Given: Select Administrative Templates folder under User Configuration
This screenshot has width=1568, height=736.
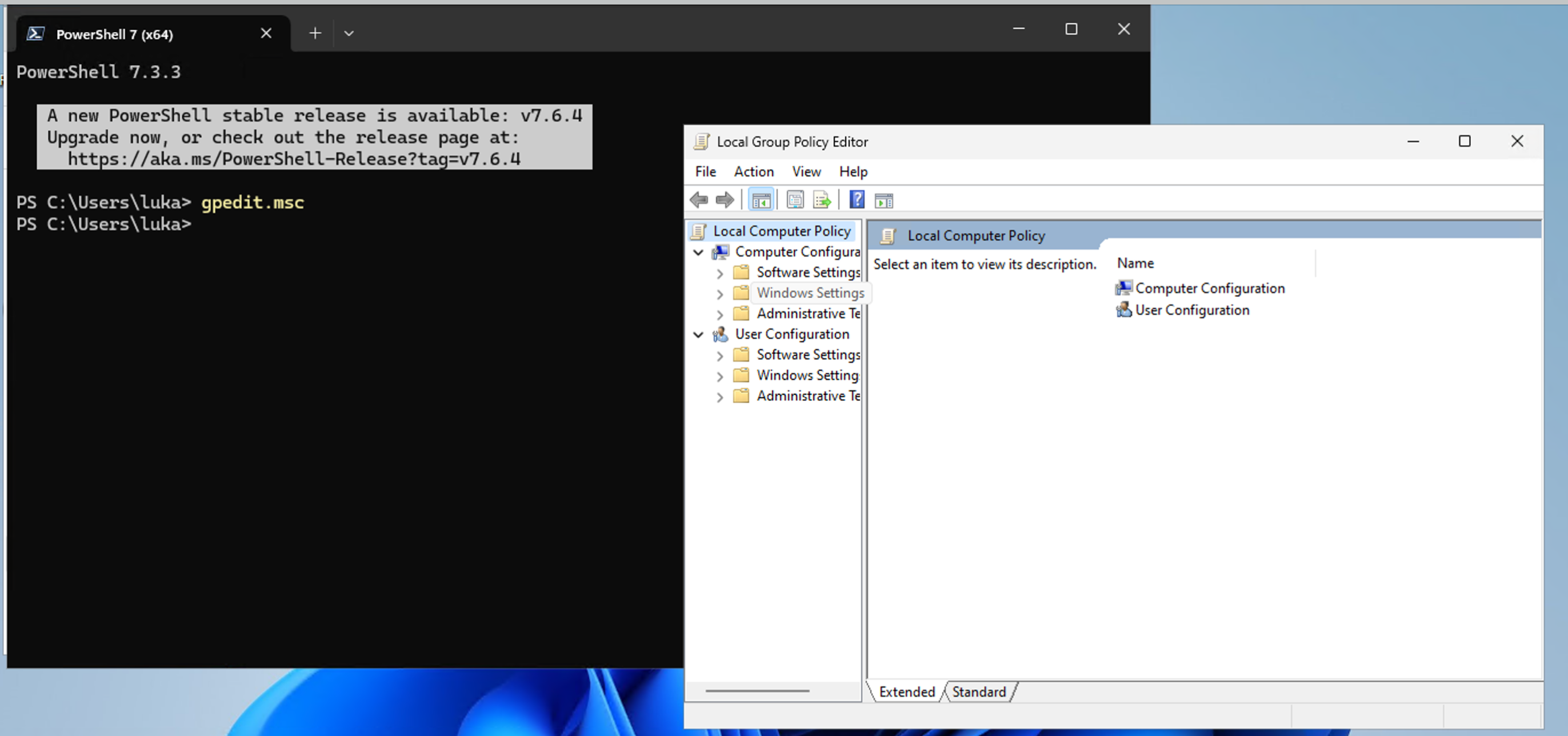Looking at the screenshot, I should 809,395.
